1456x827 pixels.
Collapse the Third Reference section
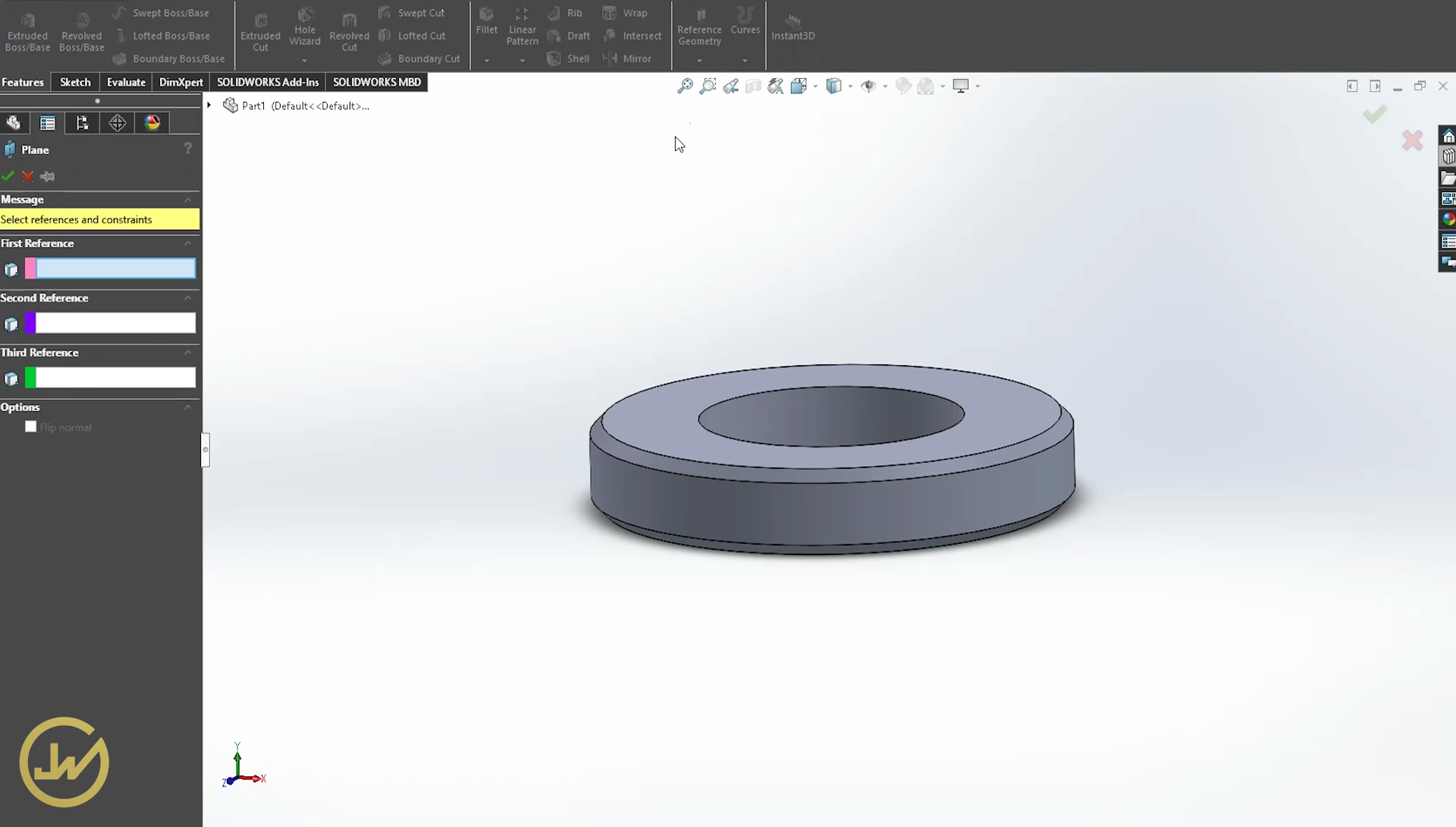(187, 352)
